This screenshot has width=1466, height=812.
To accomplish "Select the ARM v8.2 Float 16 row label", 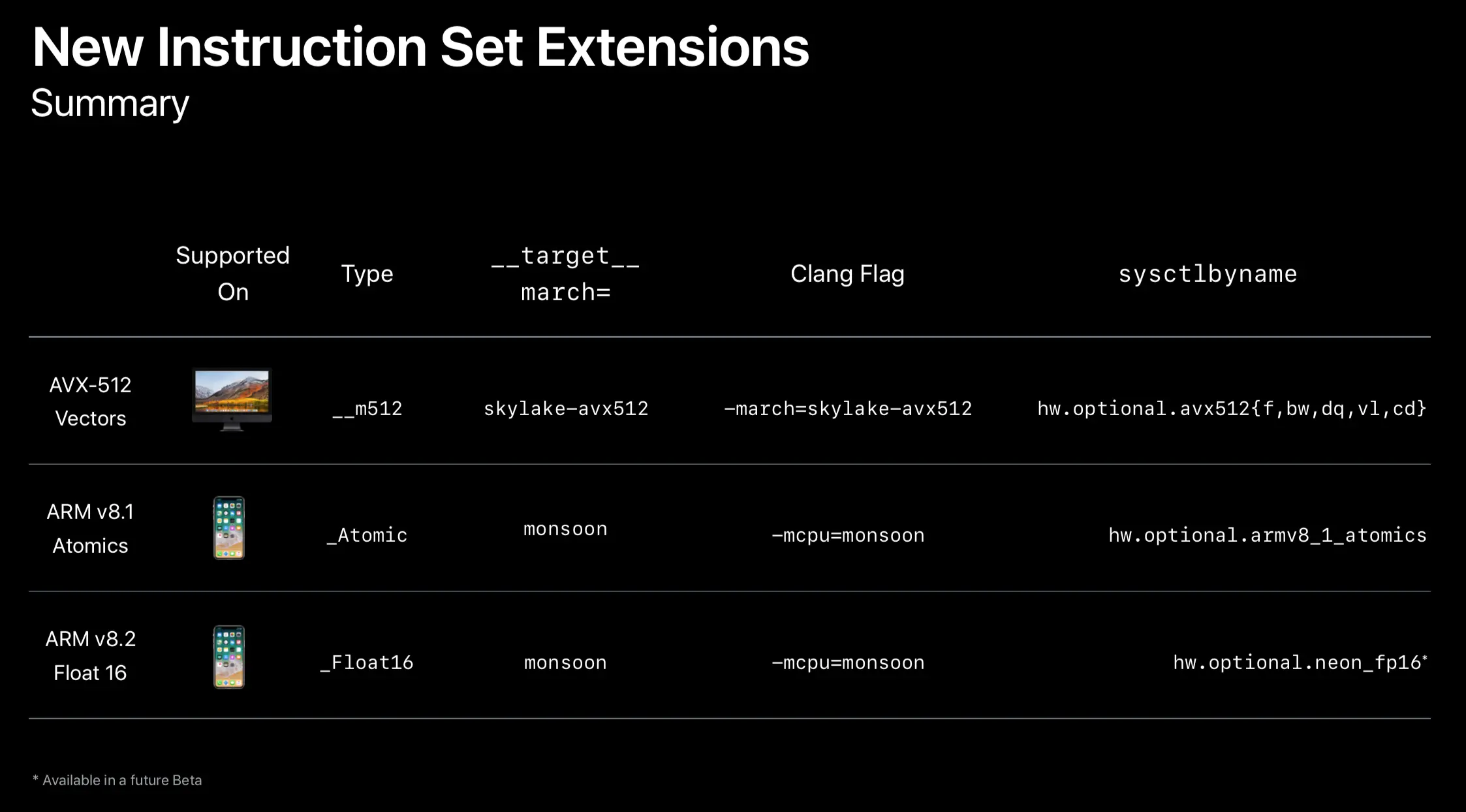I will (x=90, y=656).
